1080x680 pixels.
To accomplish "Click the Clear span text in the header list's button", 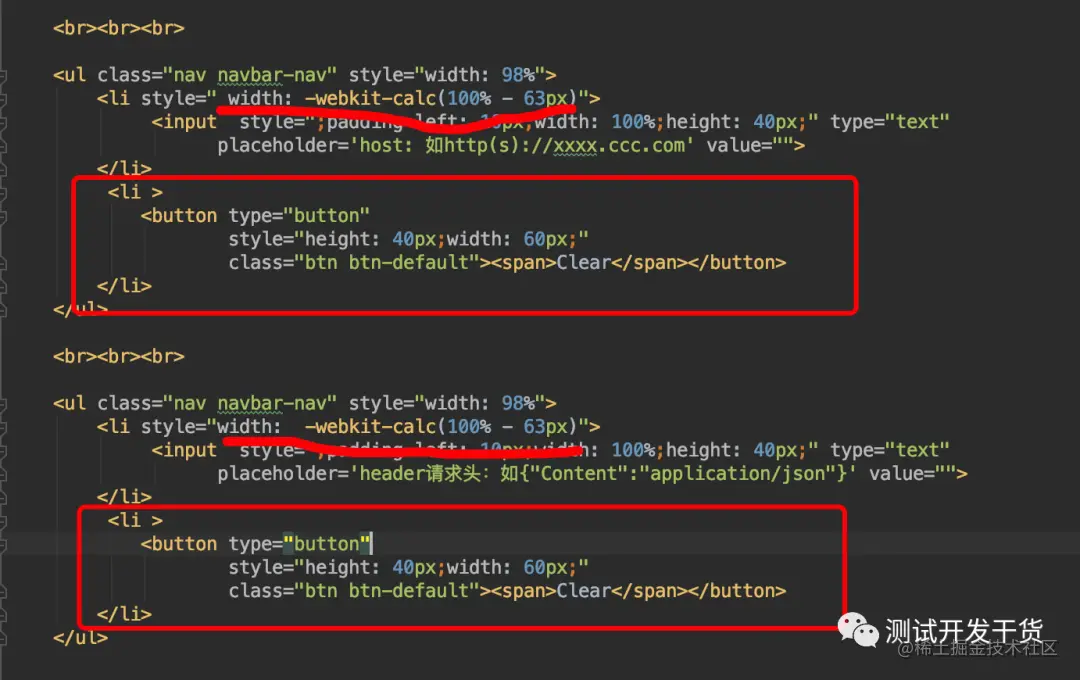I will 584,591.
